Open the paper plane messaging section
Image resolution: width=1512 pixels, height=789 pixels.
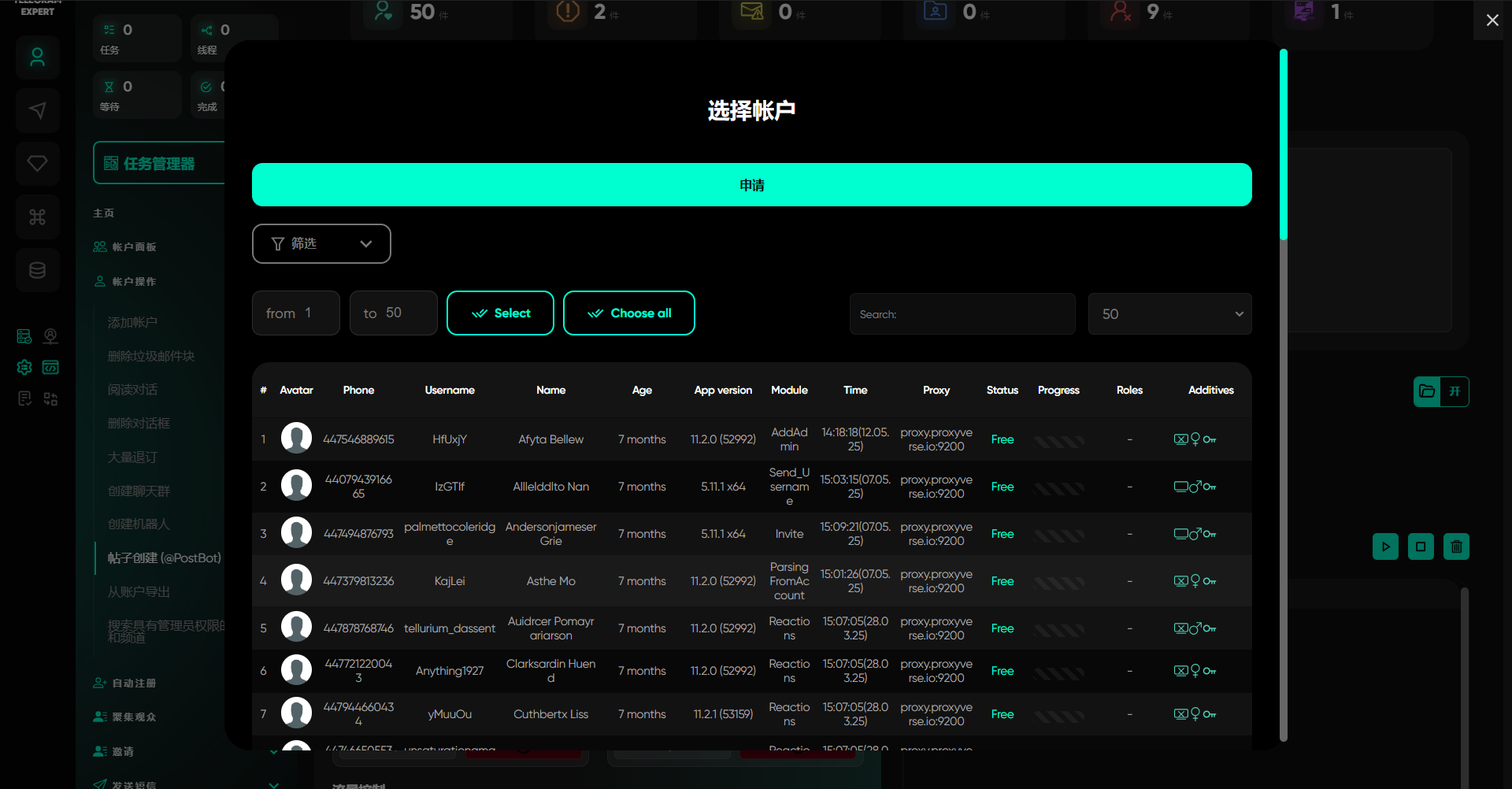(x=37, y=110)
